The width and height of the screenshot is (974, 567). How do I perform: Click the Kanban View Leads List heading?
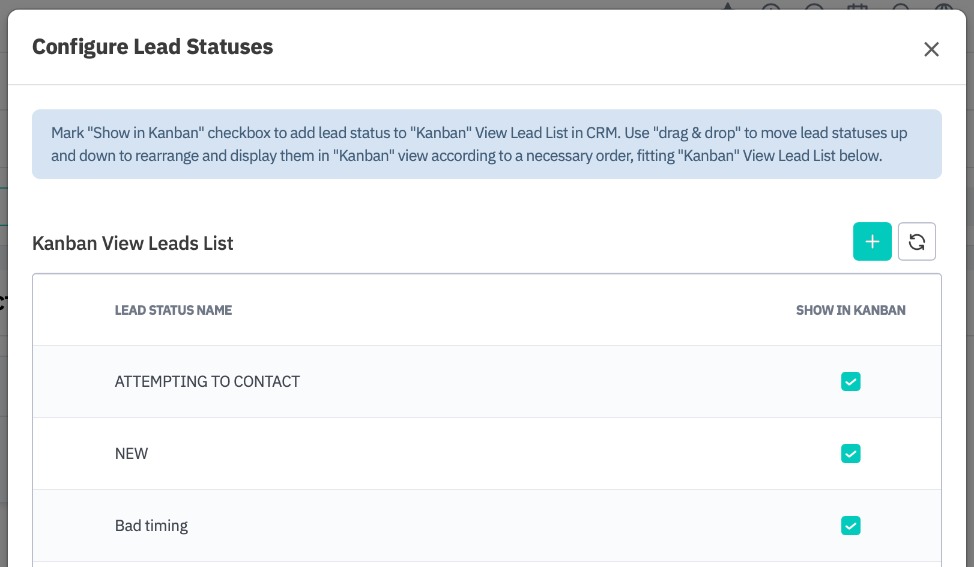(133, 243)
